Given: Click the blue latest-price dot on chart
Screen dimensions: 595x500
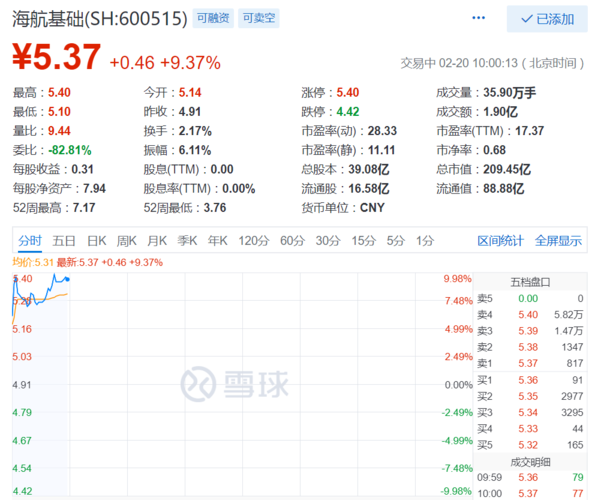Looking at the screenshot, I should pos(68,279).
